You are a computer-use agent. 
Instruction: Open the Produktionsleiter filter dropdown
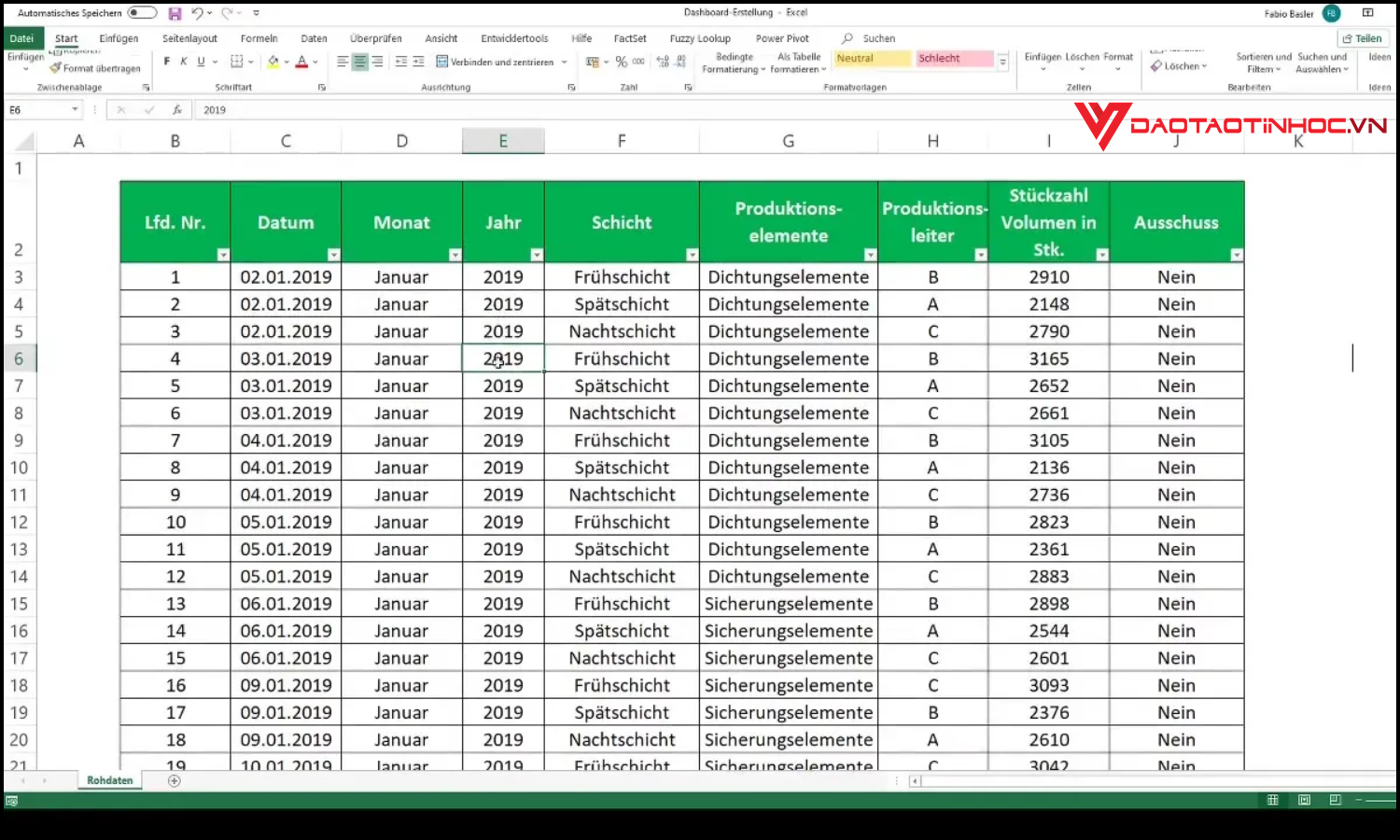(x=980, y=255)
